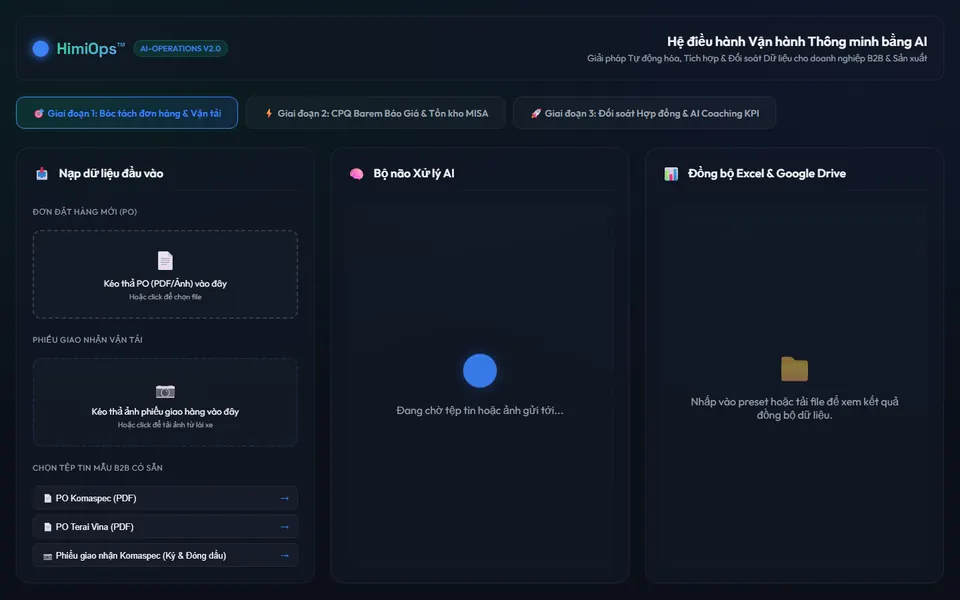This screenshot has width=960, height=600.
Task: Click the Kéo thả ảnh phiếu giao hàng zone
Action: 165,402
